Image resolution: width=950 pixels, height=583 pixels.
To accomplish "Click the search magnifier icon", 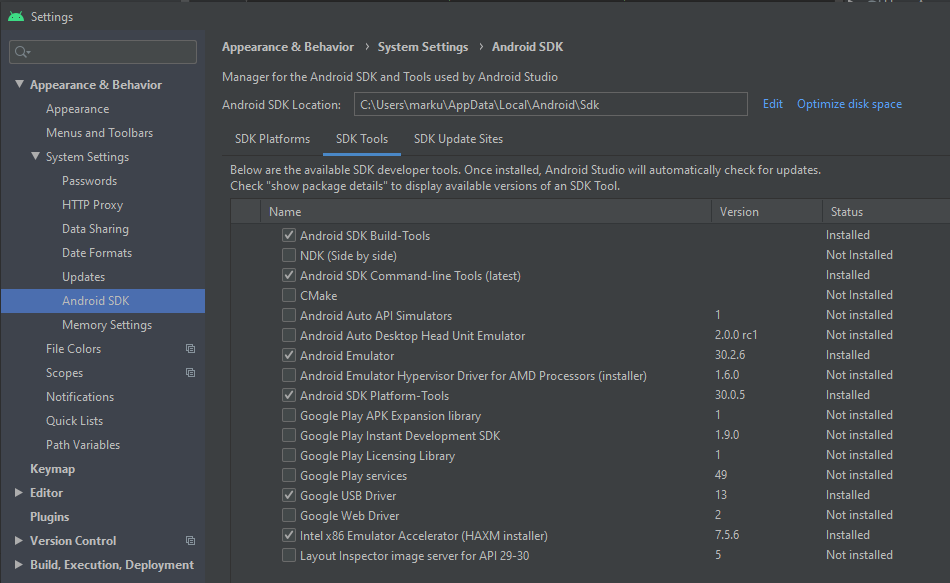I will pyautogui.click(x=22, y=52).
